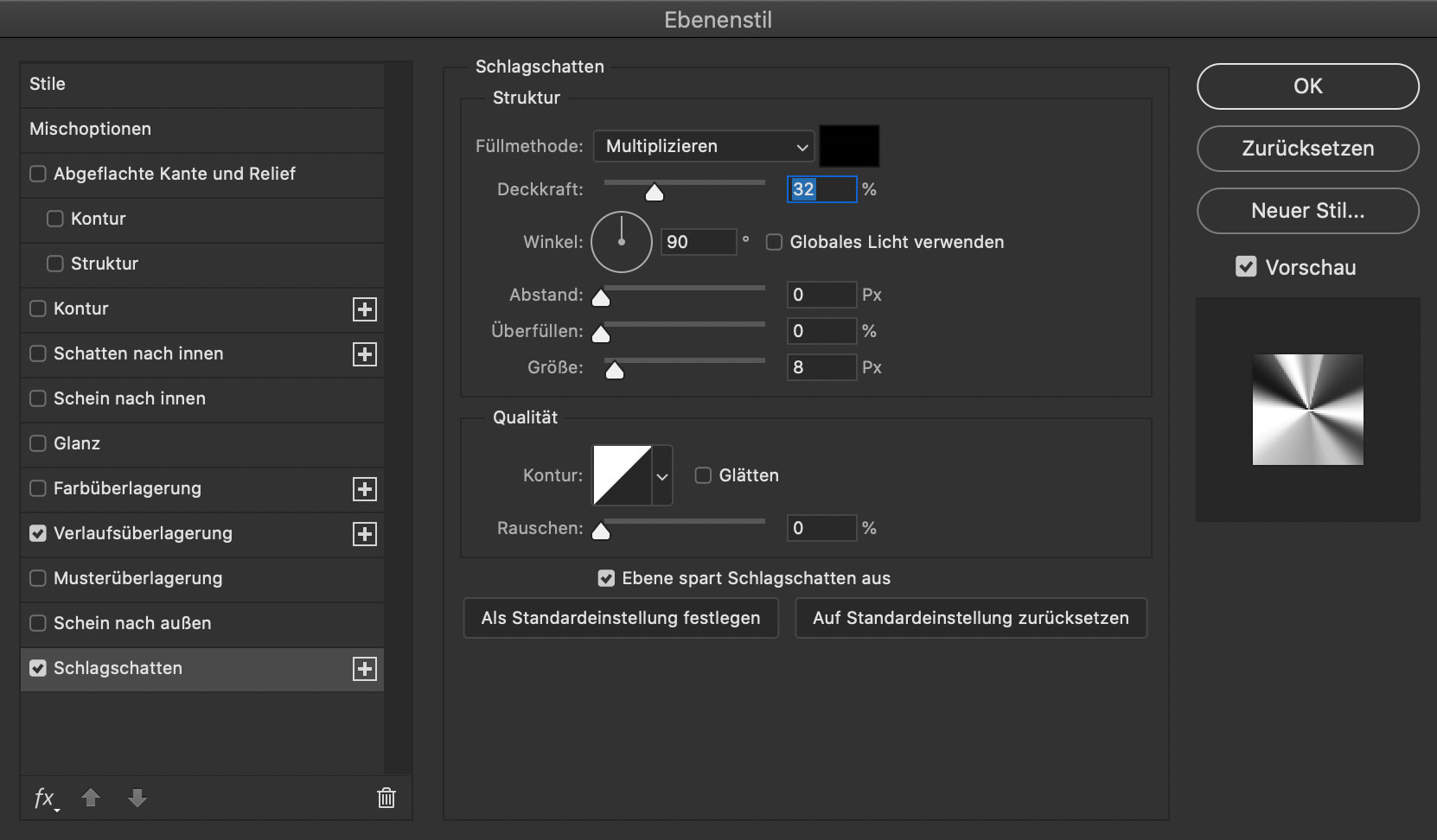Uncheck Ebene spart Schlagschatten aus

click(607, 578)
